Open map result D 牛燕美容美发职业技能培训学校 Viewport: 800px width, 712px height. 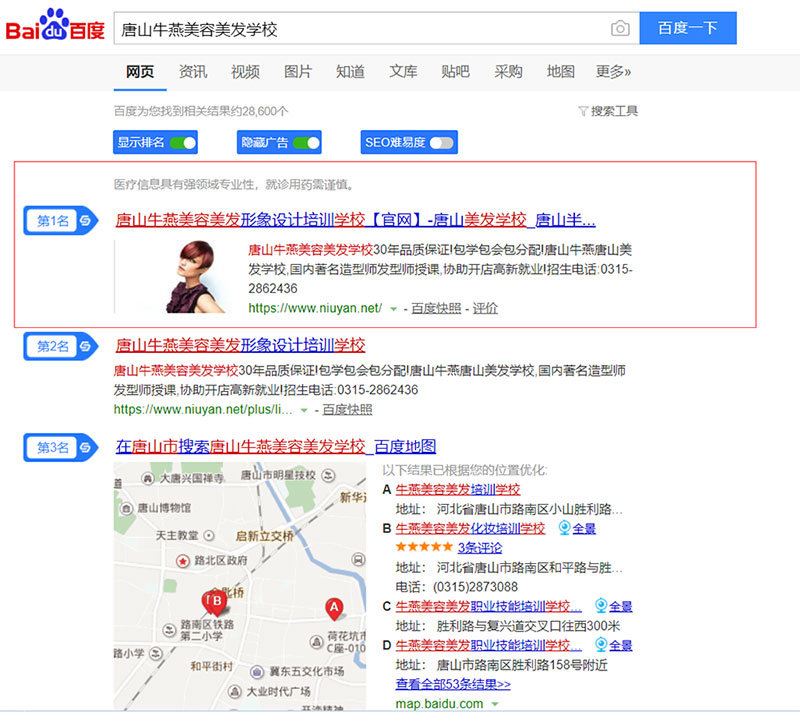488,646
